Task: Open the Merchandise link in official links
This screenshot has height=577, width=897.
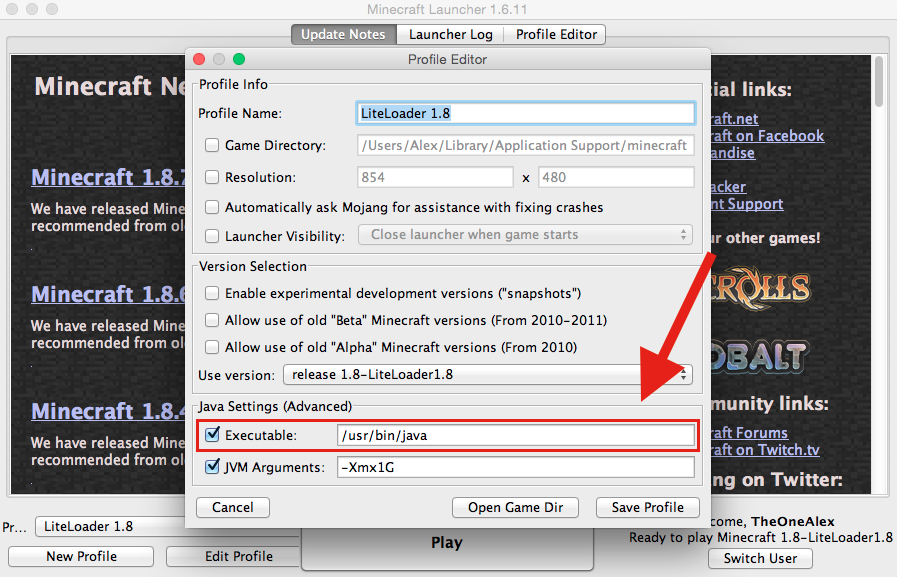Action: click(x=733, y=153)
